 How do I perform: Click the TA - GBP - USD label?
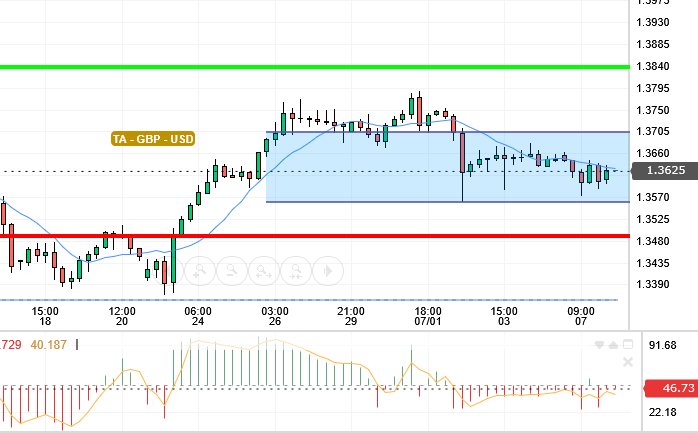tap(153, 139)
